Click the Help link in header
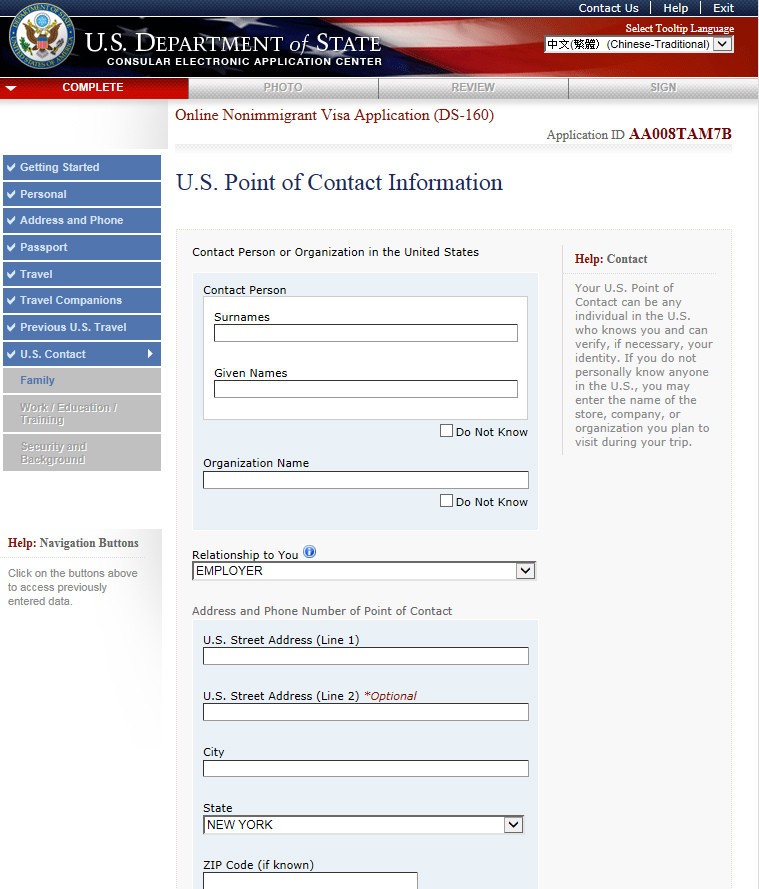This screenshot has height=889, width=759. [x=676, y=8]
